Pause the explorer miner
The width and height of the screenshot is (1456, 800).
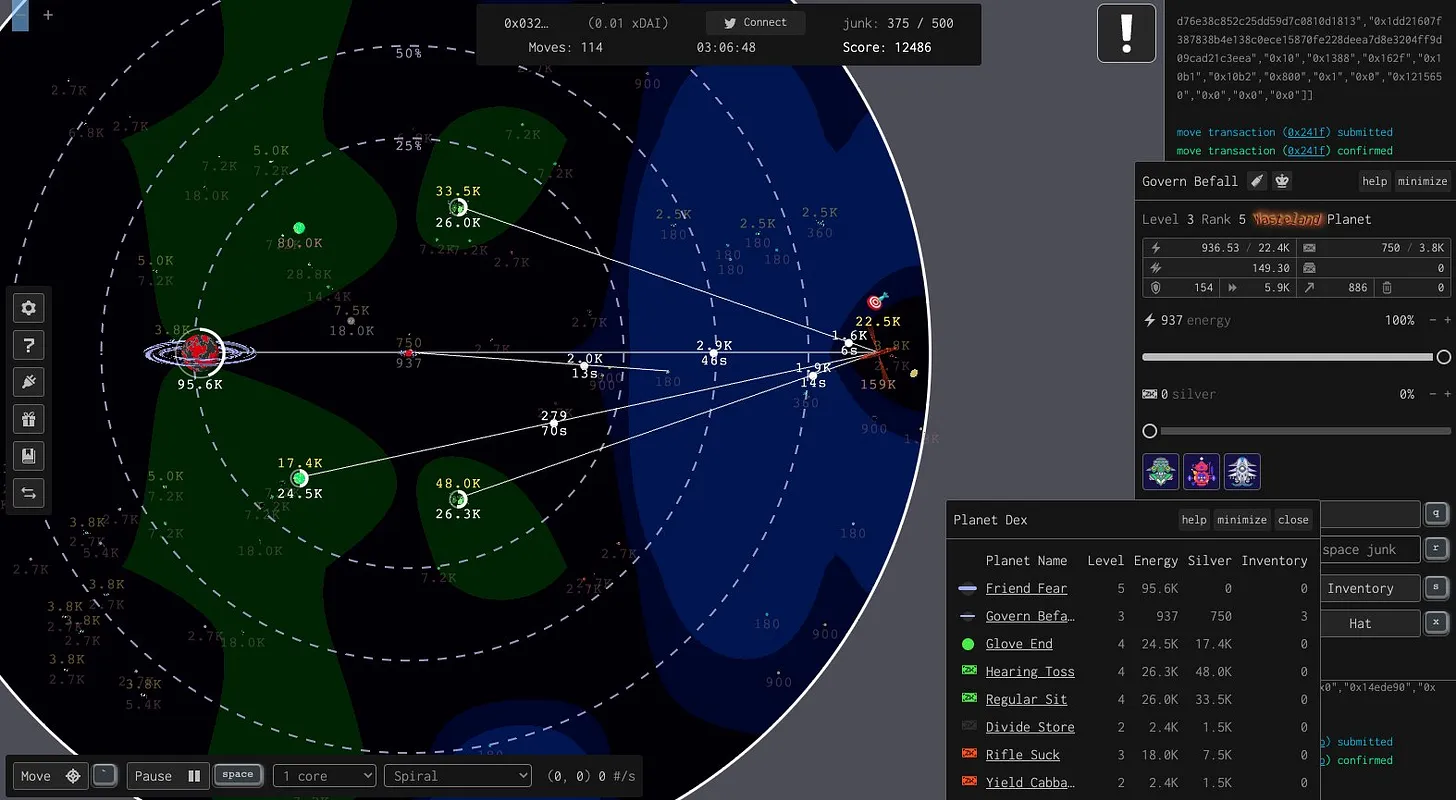click(x=169, y=776)
